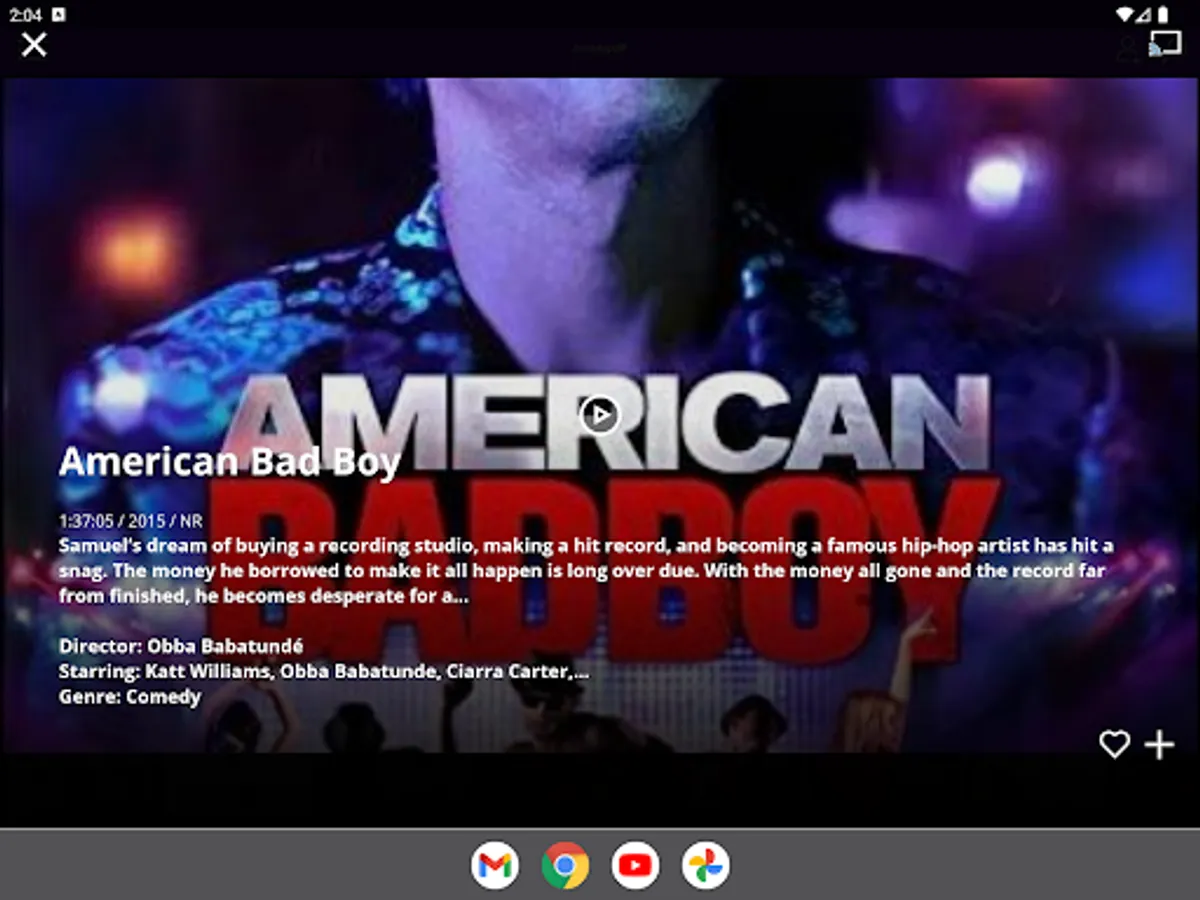Viewport: 1200px width, 900px height.
Task: Launch Chrome from the dock
Action: (565, 866)
